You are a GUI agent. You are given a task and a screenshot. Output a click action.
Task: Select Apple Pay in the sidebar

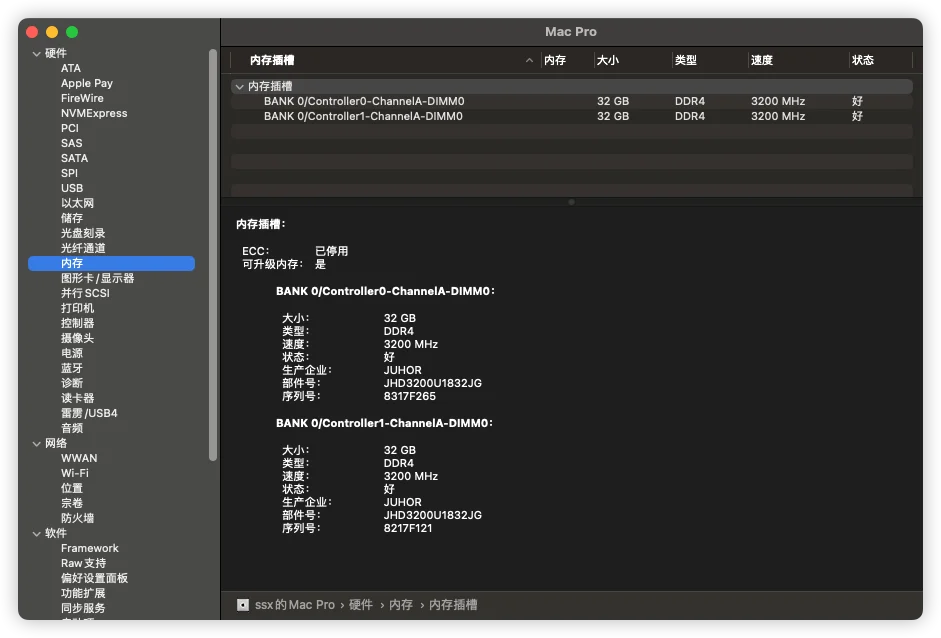point(86,83)
